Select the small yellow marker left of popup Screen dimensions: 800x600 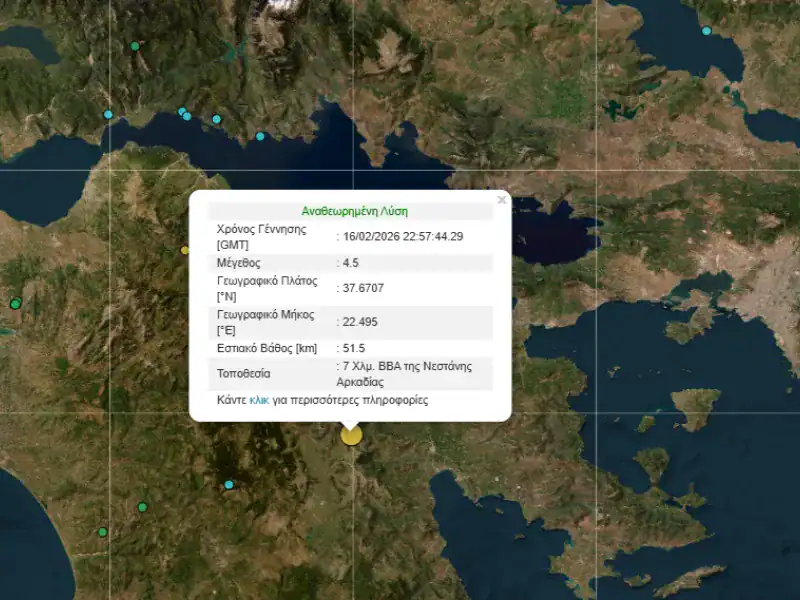(185, 250)
